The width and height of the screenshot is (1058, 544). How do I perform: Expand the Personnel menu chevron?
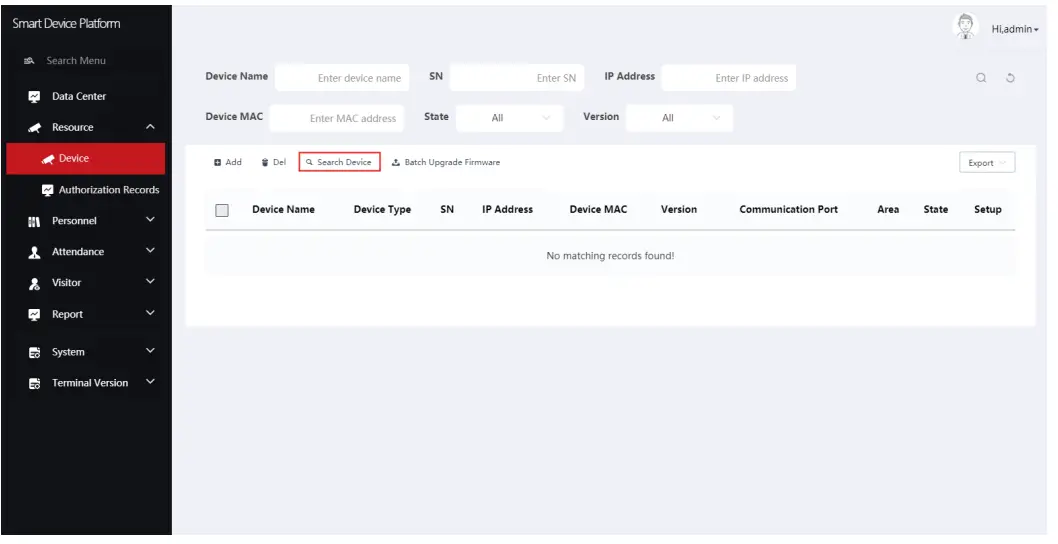150,220
